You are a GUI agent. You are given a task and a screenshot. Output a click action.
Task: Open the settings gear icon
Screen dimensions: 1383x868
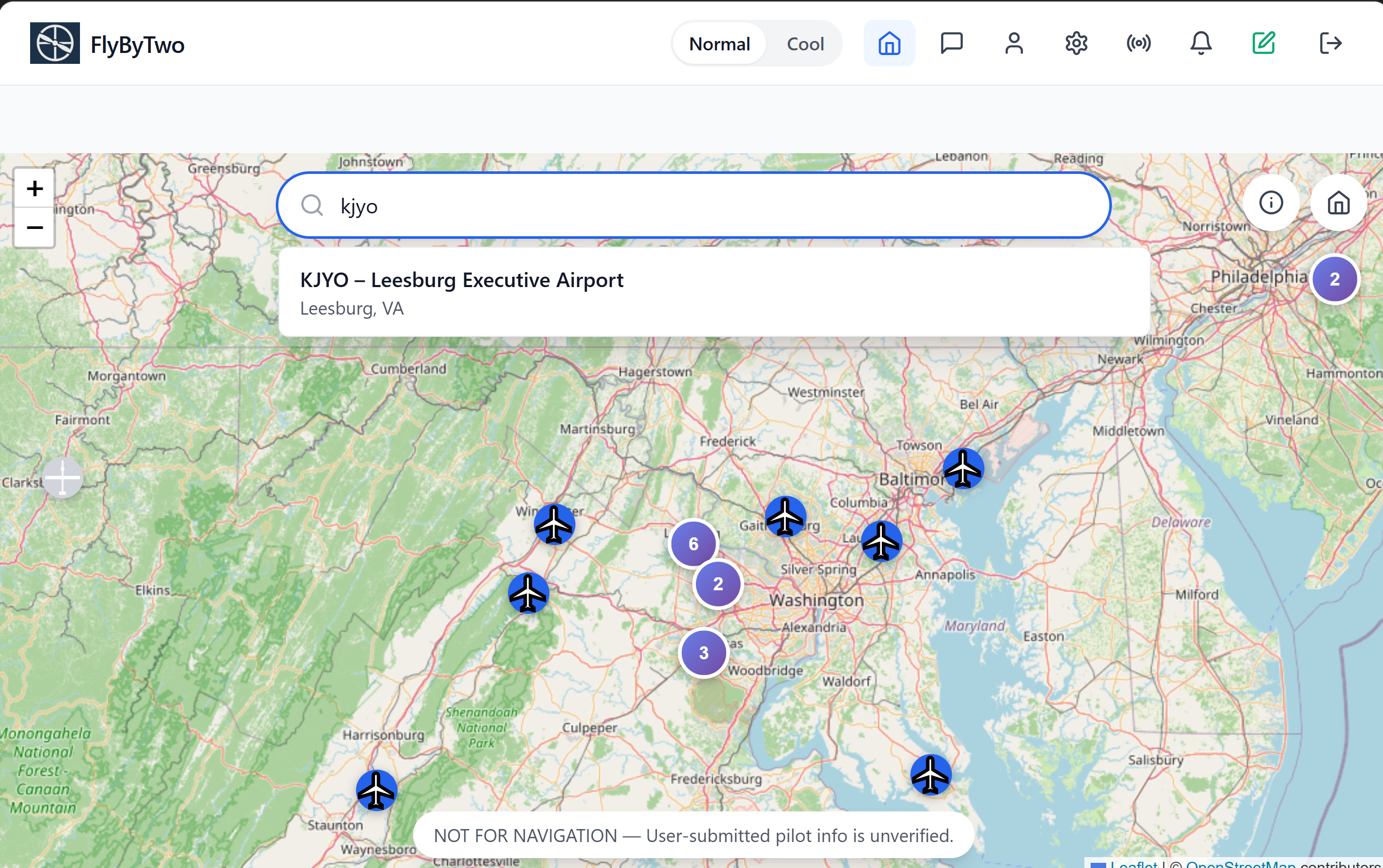(1076, 44)
